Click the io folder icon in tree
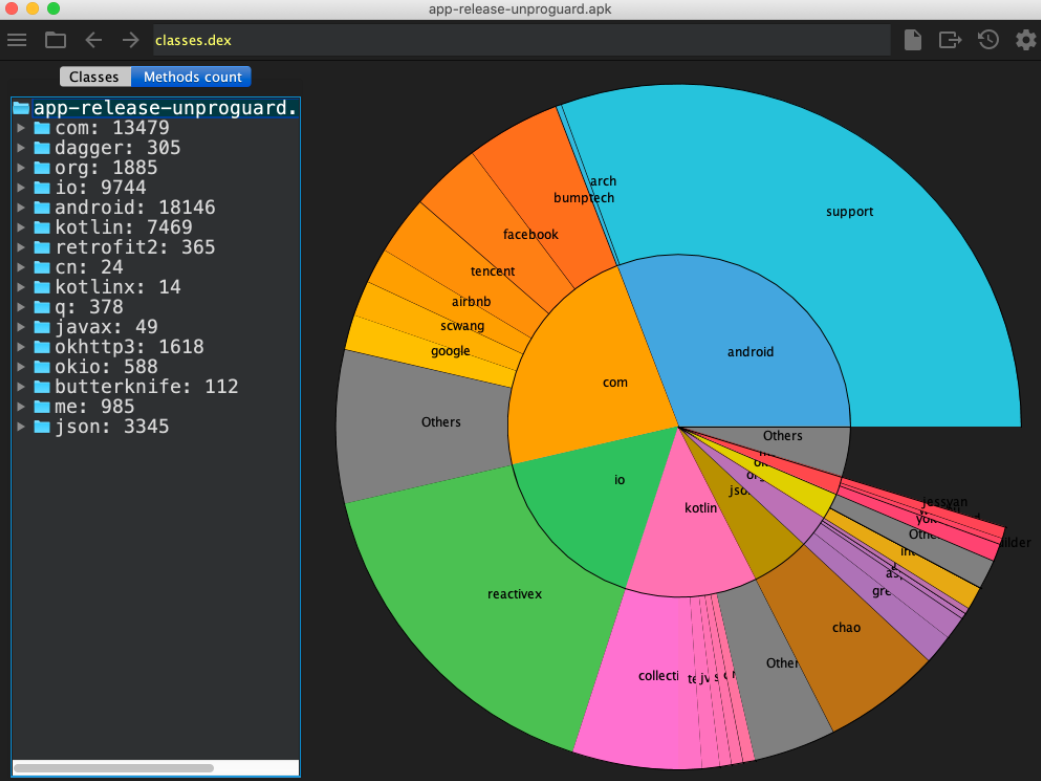The height and width of the screenshot is (781, 1041). [x=42, y=187]
